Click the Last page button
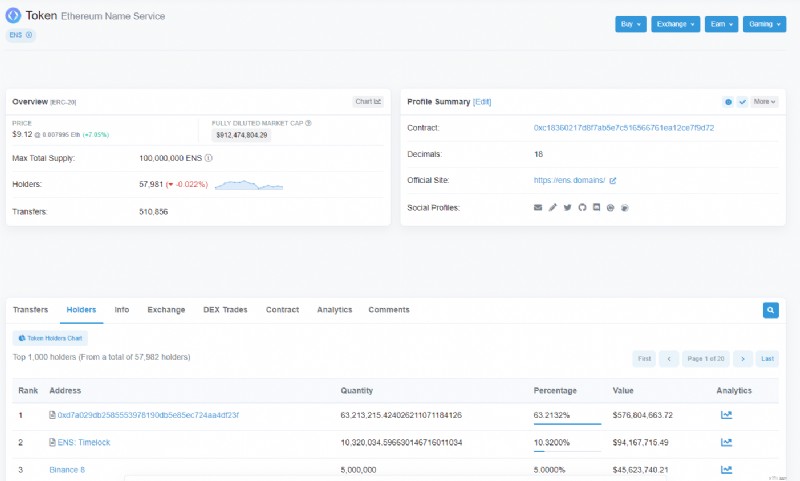The image size is (800, 481). pos(767,359)
